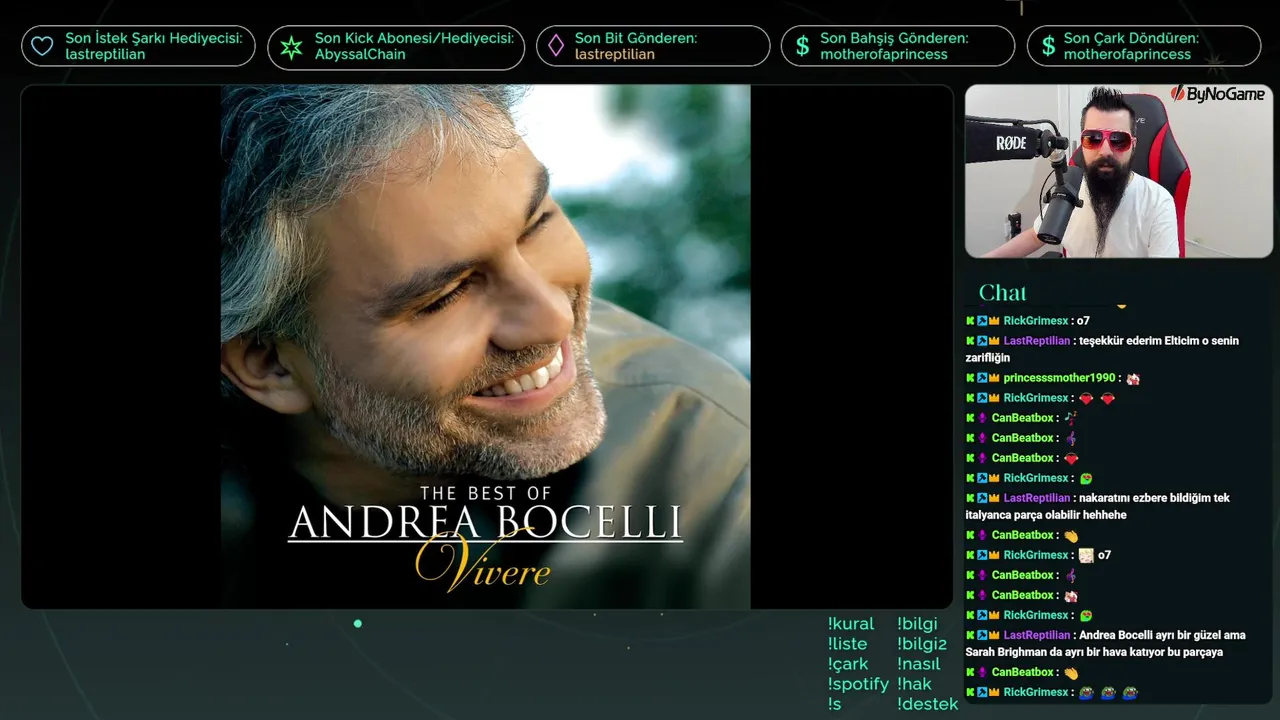1280x720 pixels.
Task: Select the !spotify command text
Action: 858,685
